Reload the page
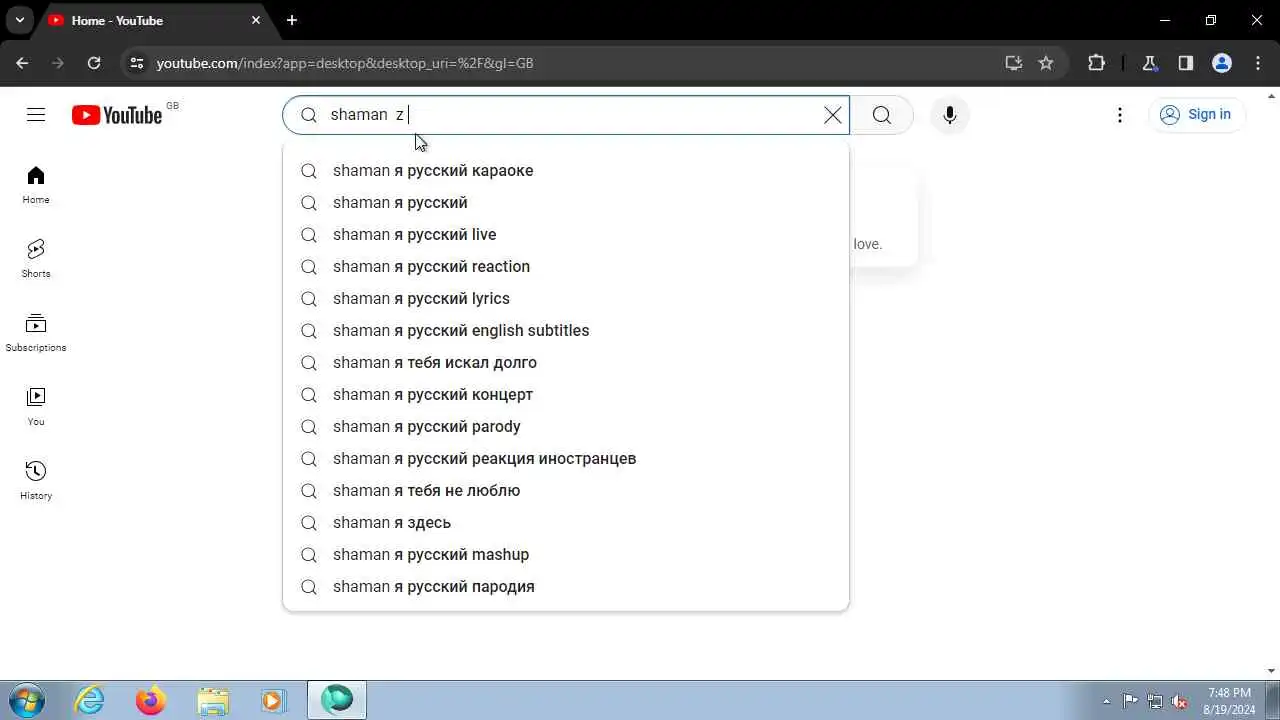This screenshot has height=720, width=1280. coord(94,63)
